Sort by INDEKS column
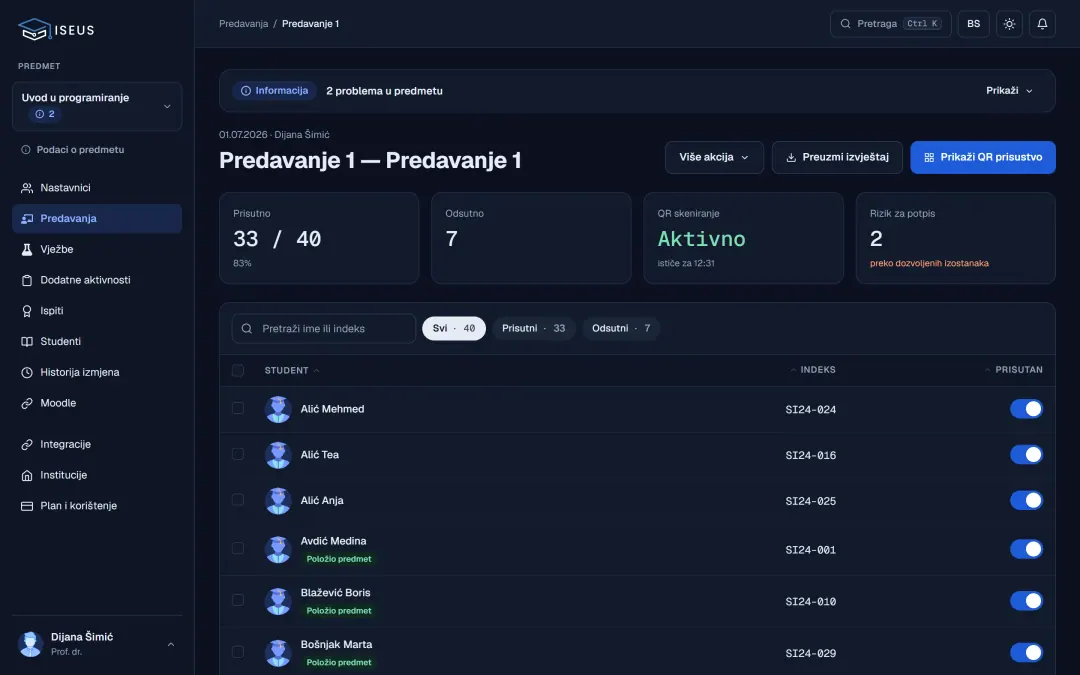This screenshot has width=1080, height=675. pos(813,371)
